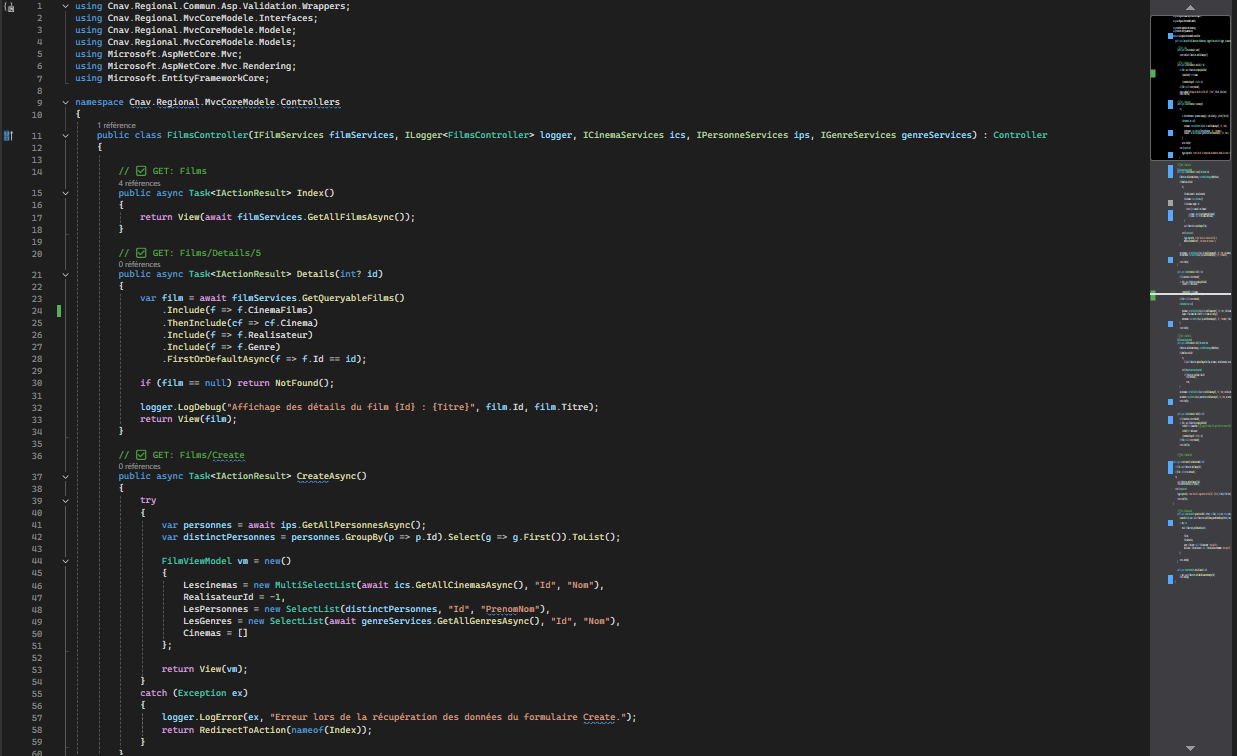Image resolution: width=1237 pixels, height=756 pixels.
Task: Click the checkbox in the GET: Films/Create comment
Action: [x=139, y=454]
